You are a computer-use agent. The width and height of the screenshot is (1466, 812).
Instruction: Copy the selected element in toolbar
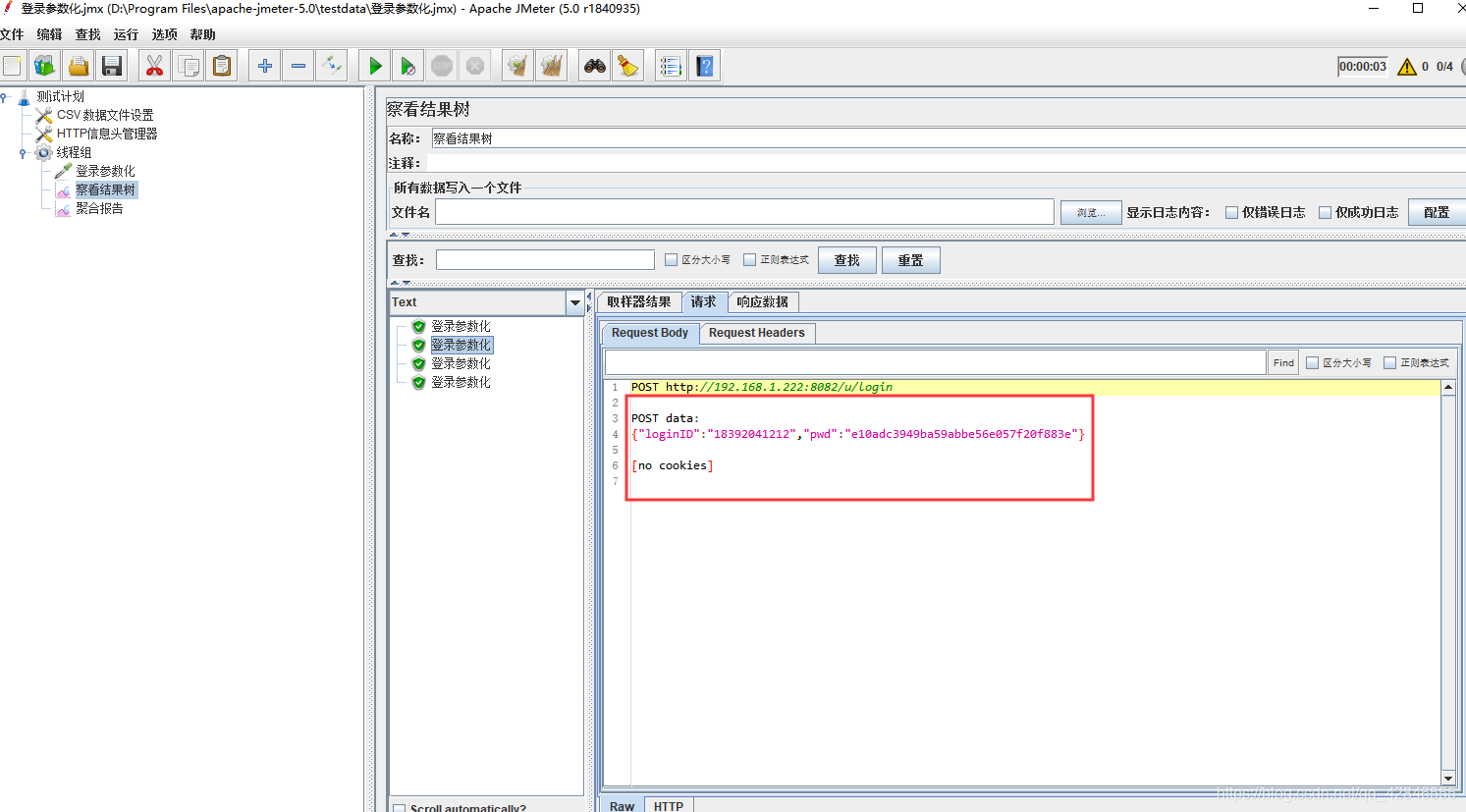(189, 66)
